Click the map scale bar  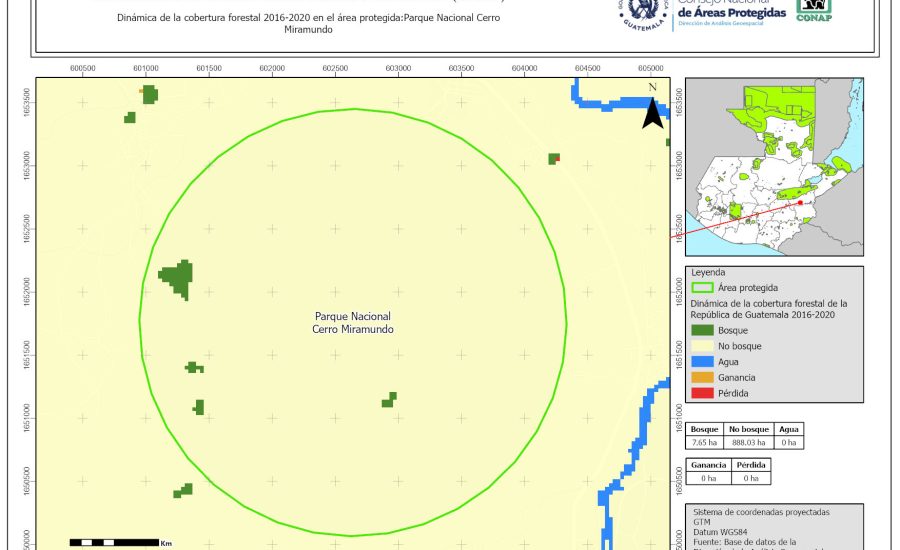[x=115, y=542]
